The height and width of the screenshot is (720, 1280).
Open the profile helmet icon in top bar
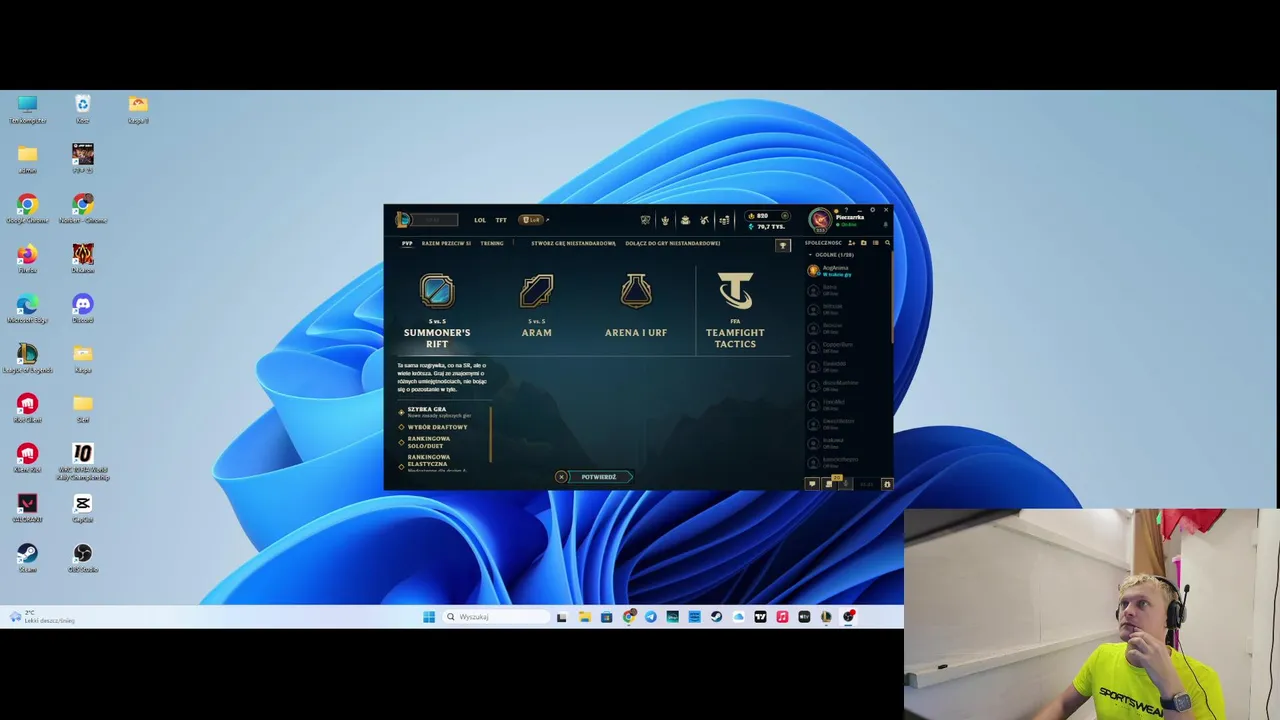pyautogui.click(x=665, y=220)
